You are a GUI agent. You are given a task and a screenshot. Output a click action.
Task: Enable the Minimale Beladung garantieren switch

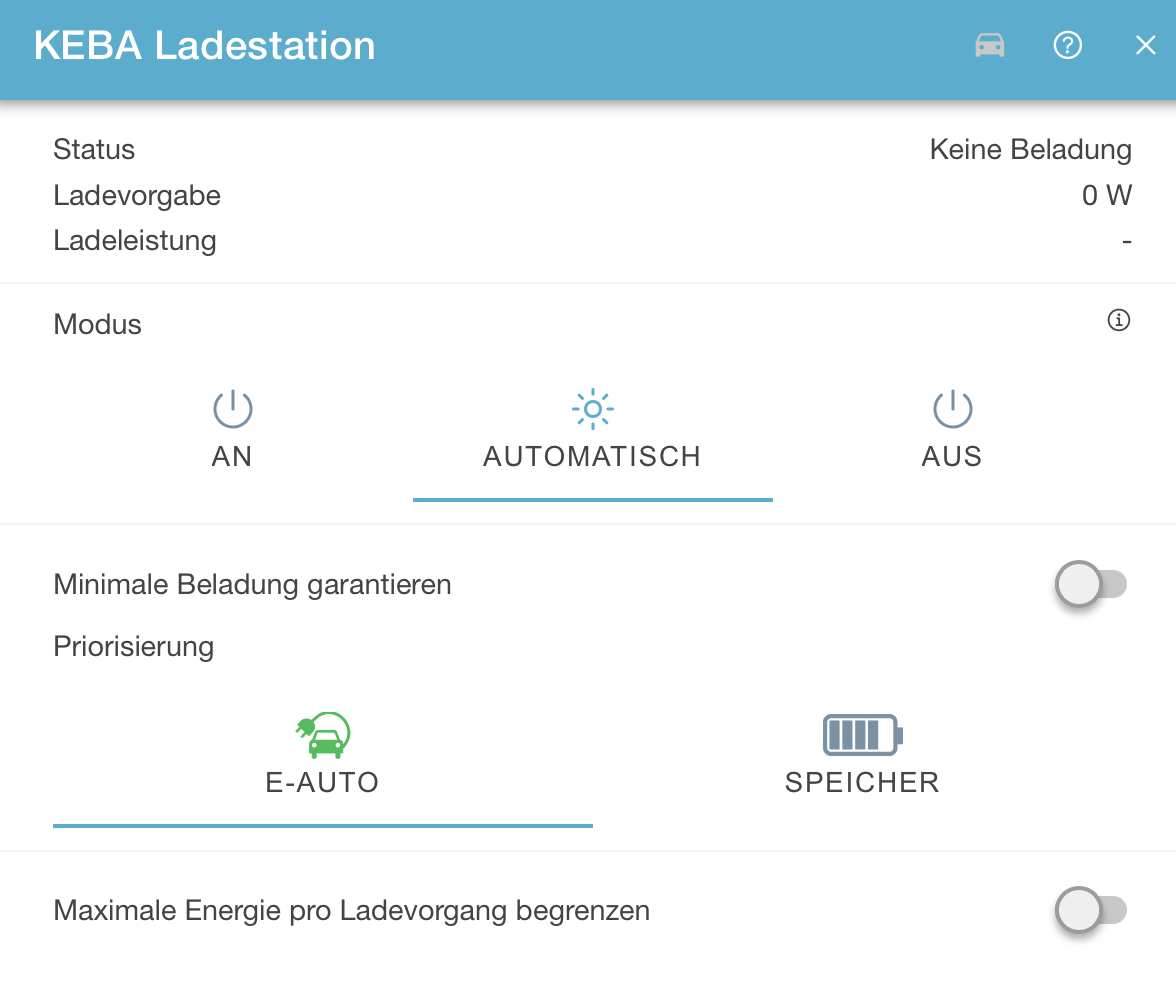tap(1090, 584)
